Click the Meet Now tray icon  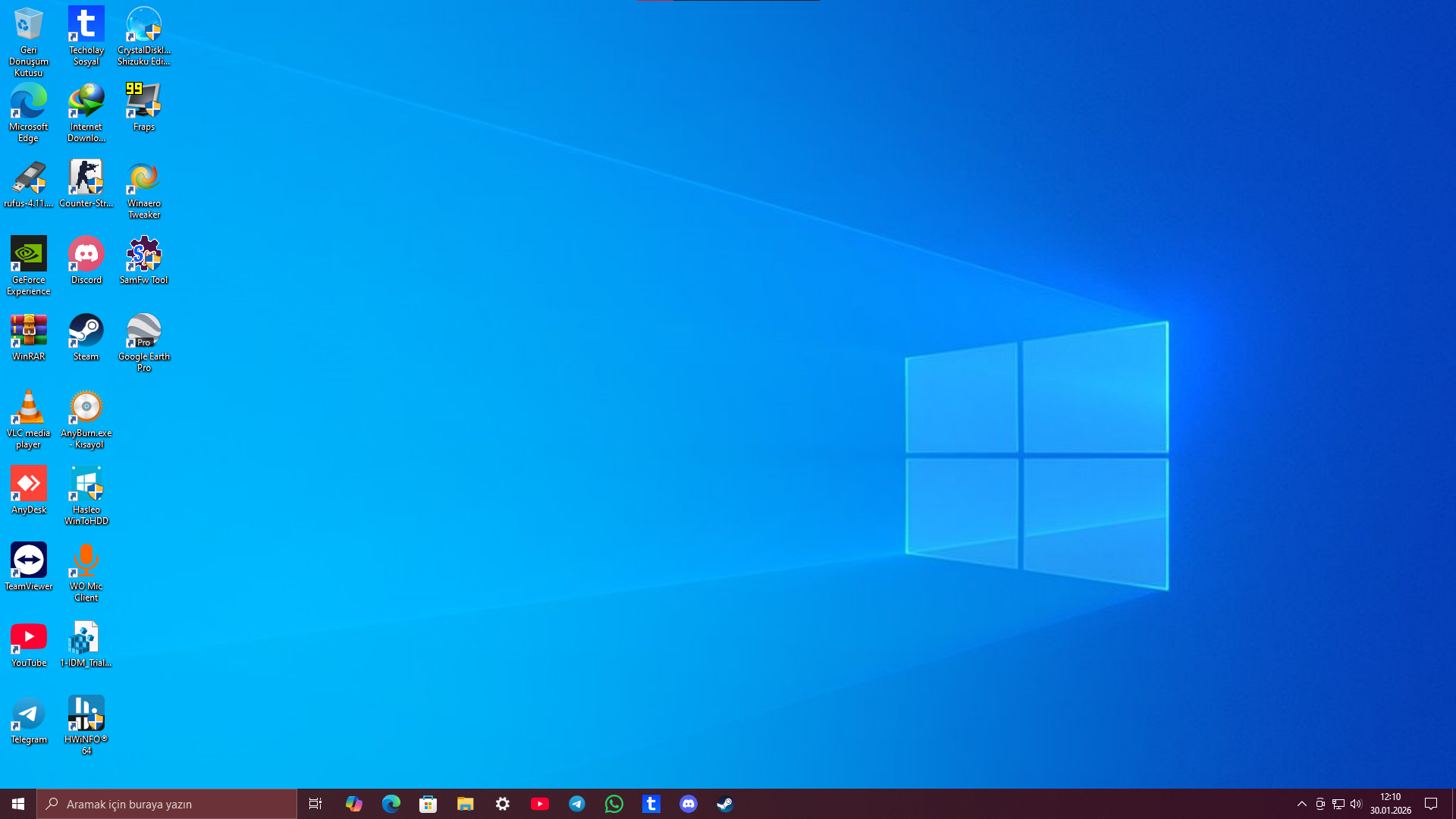click(x=1320, y=804)
